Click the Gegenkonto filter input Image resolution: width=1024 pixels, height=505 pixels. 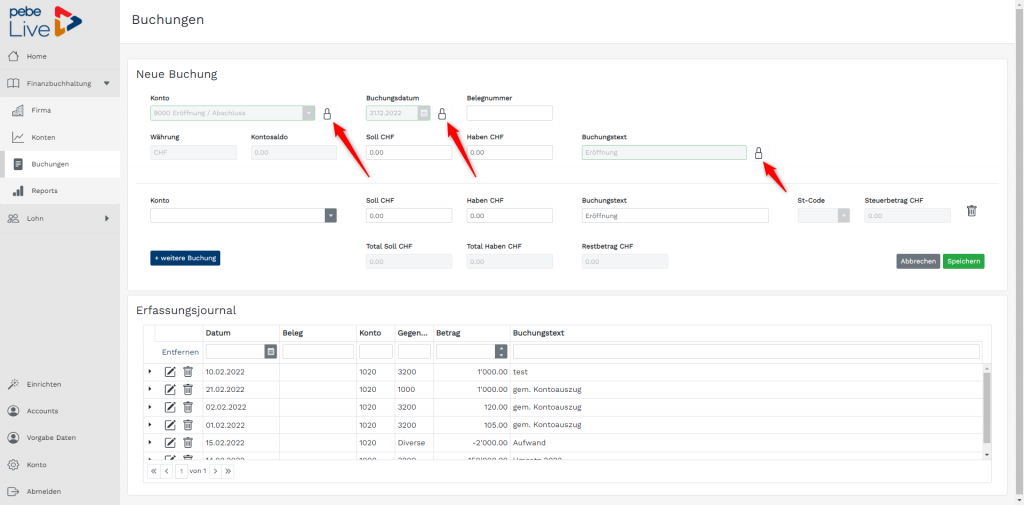[414, 351]
